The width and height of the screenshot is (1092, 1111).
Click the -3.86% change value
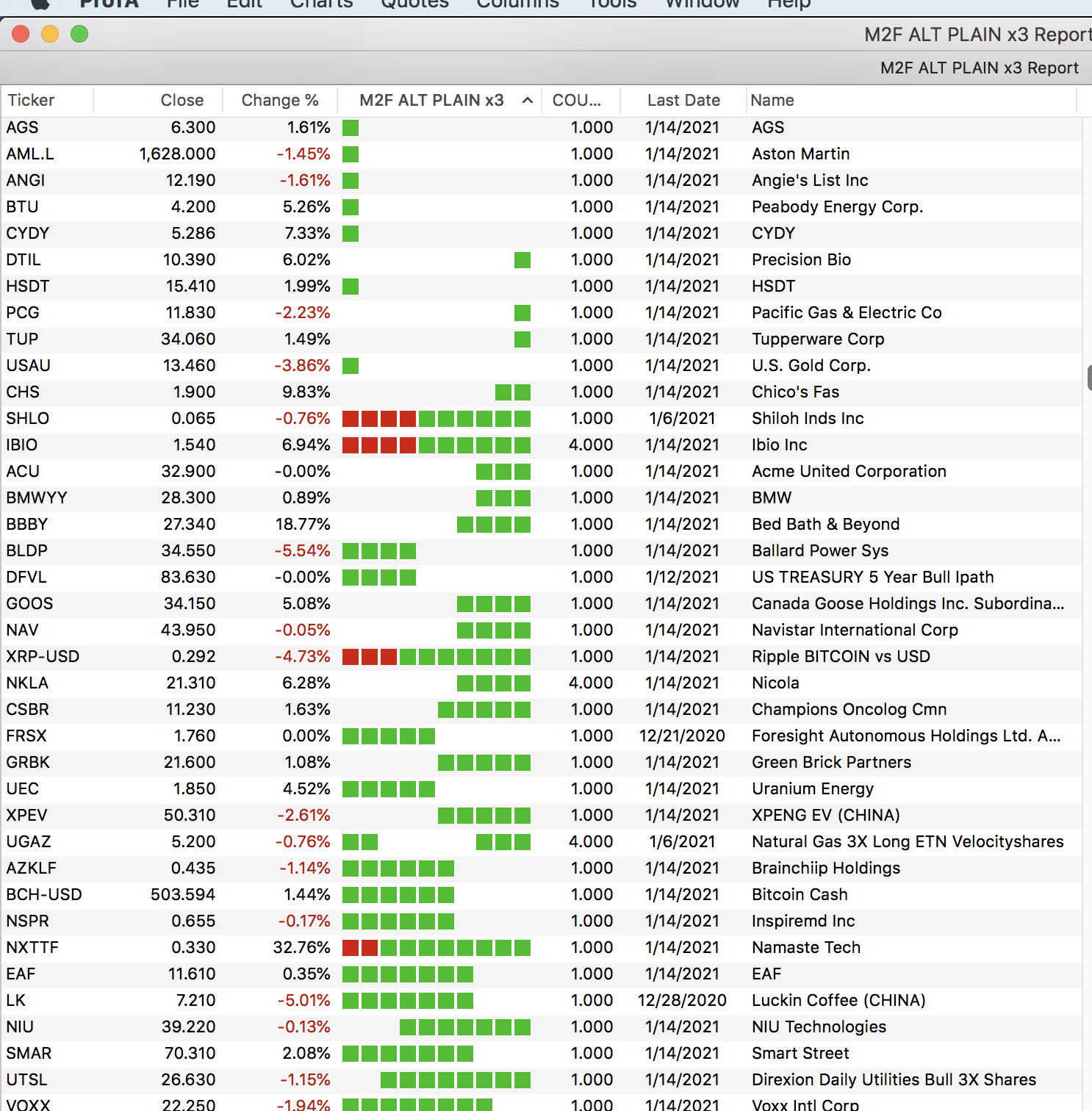[302, 365]
